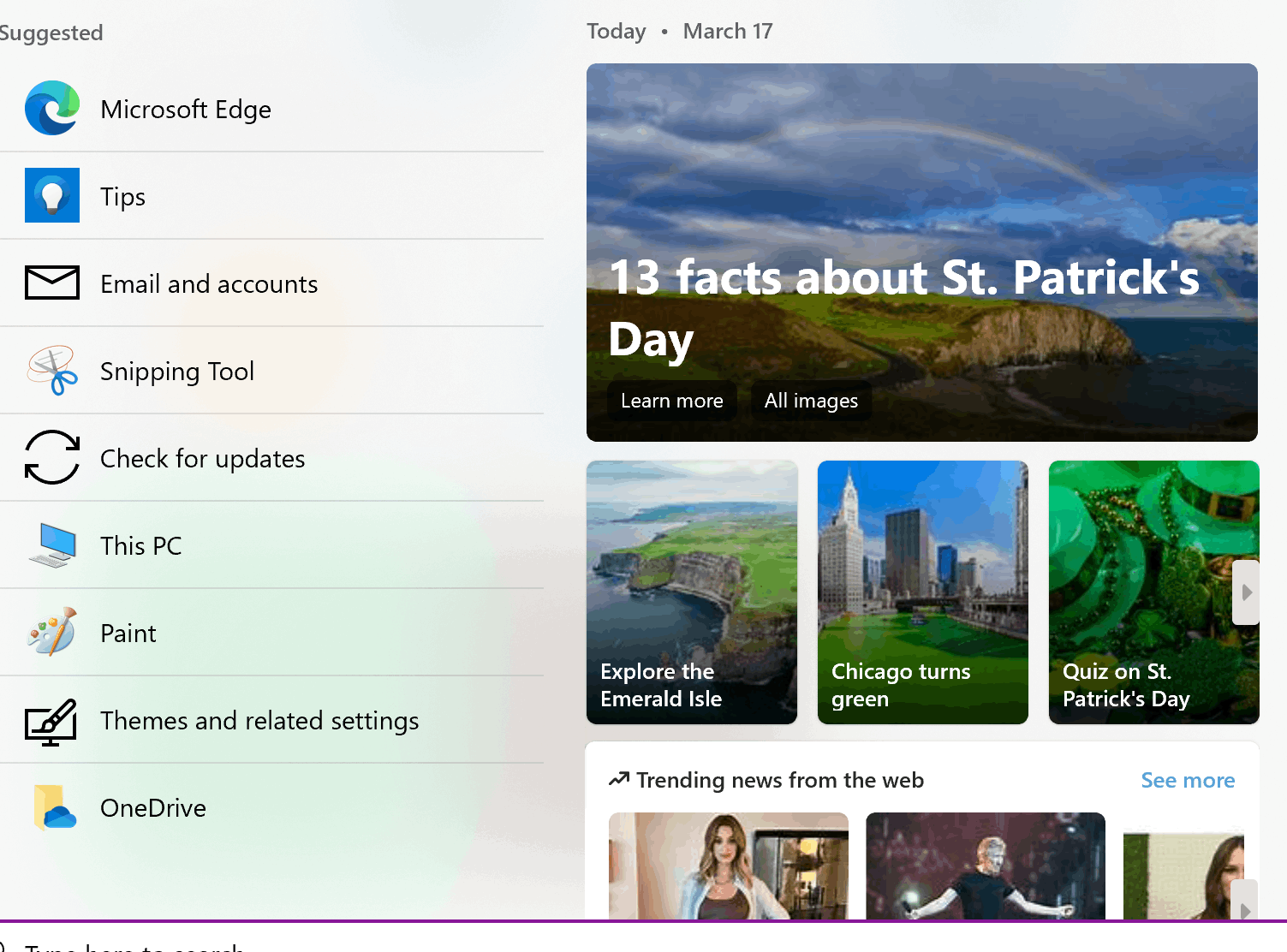Open All images for the featured photo
This screenshot has height=952, width=1287.
[x=811, y=401]
